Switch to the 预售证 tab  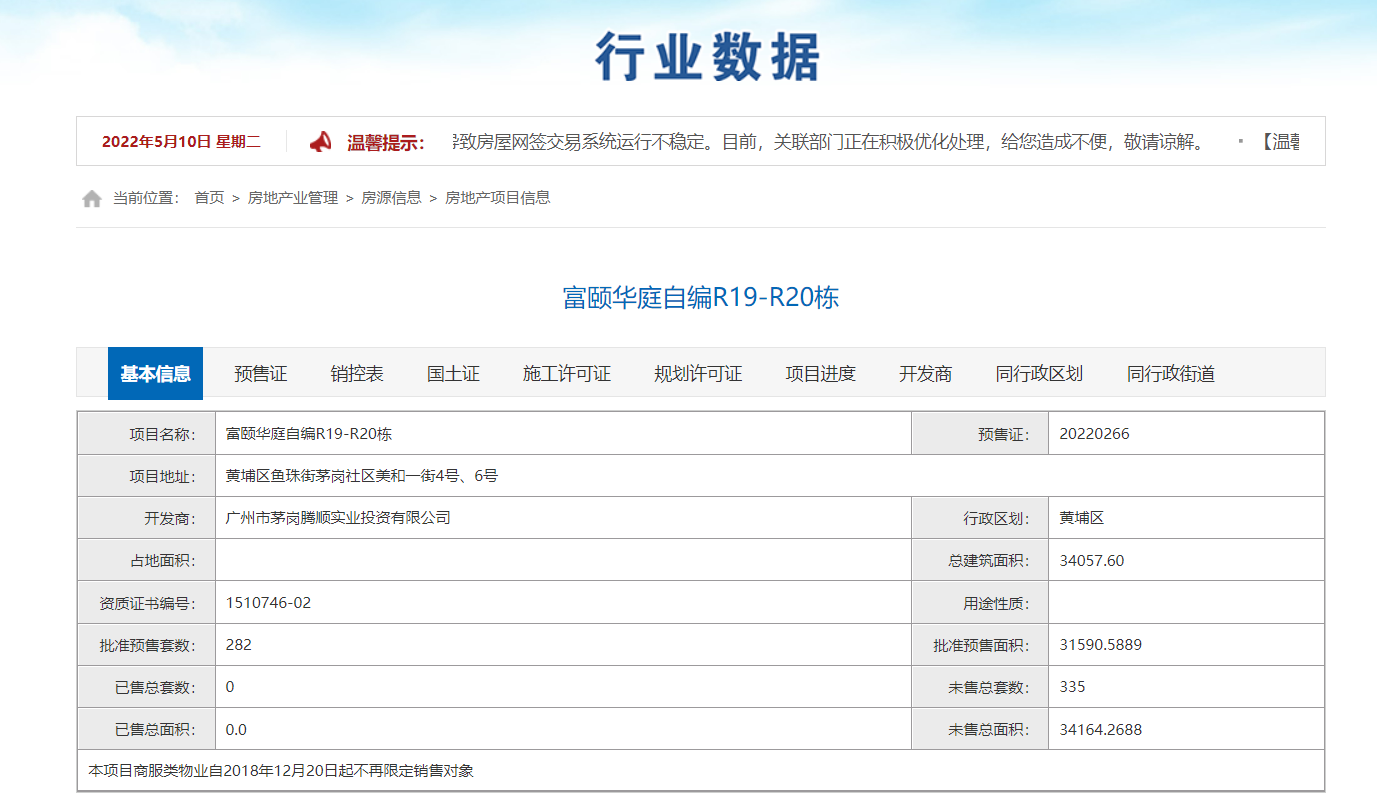261,374
